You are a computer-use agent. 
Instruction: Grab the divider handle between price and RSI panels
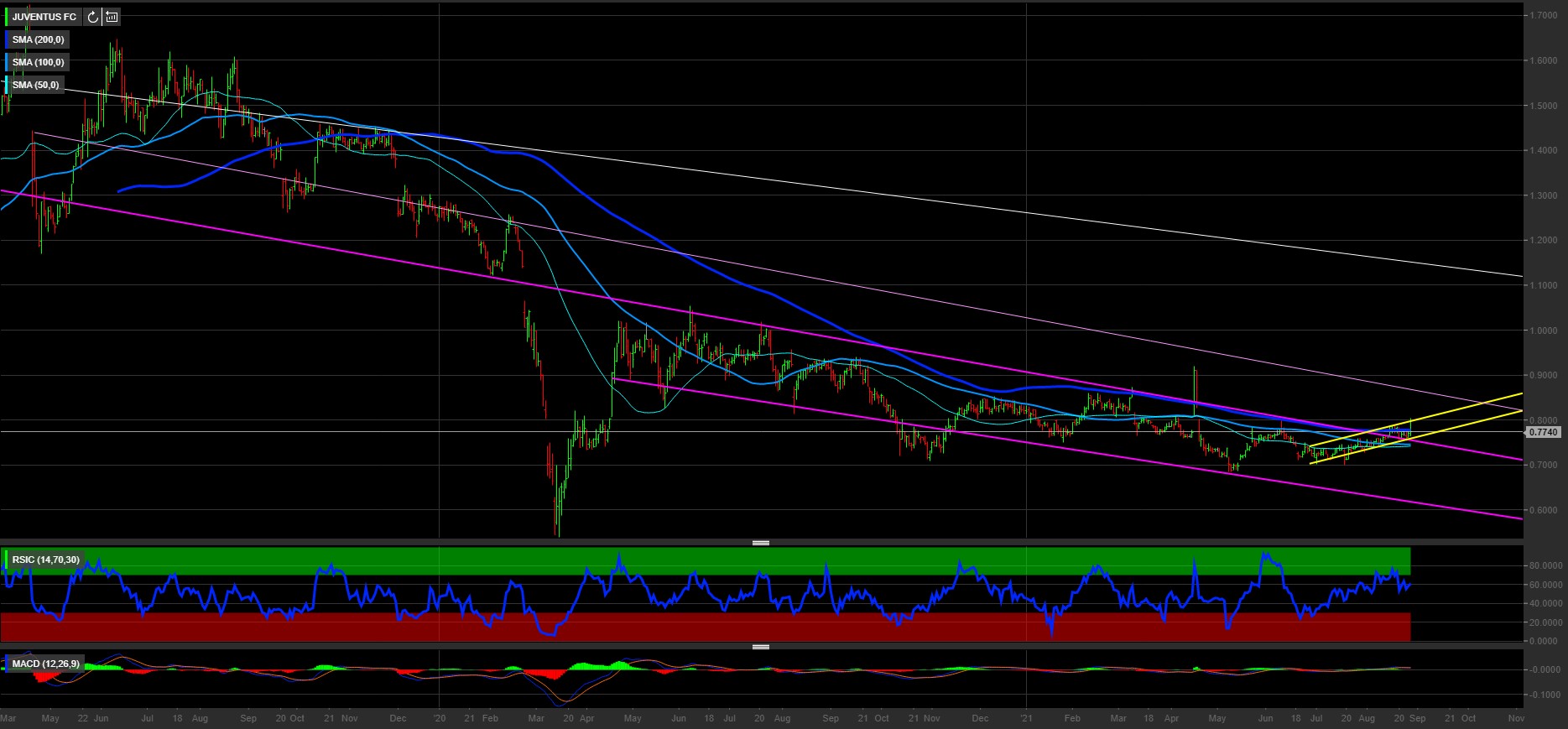[761, 543]
